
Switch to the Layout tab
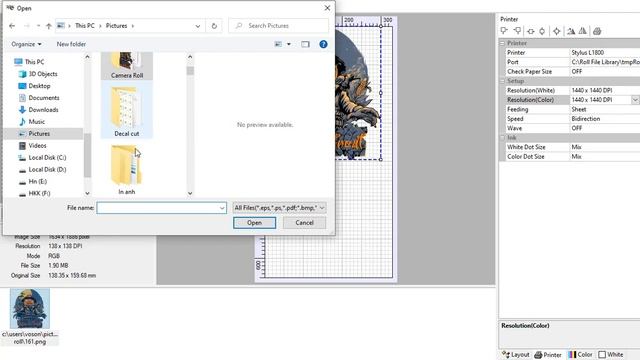516,355
